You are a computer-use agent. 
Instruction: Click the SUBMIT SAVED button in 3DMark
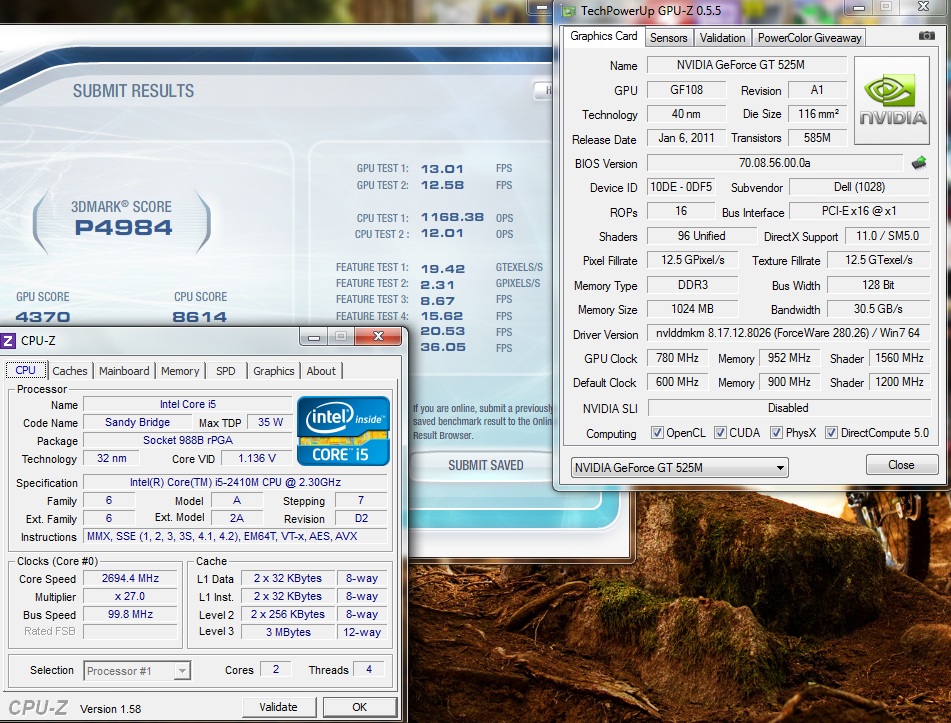485,465
